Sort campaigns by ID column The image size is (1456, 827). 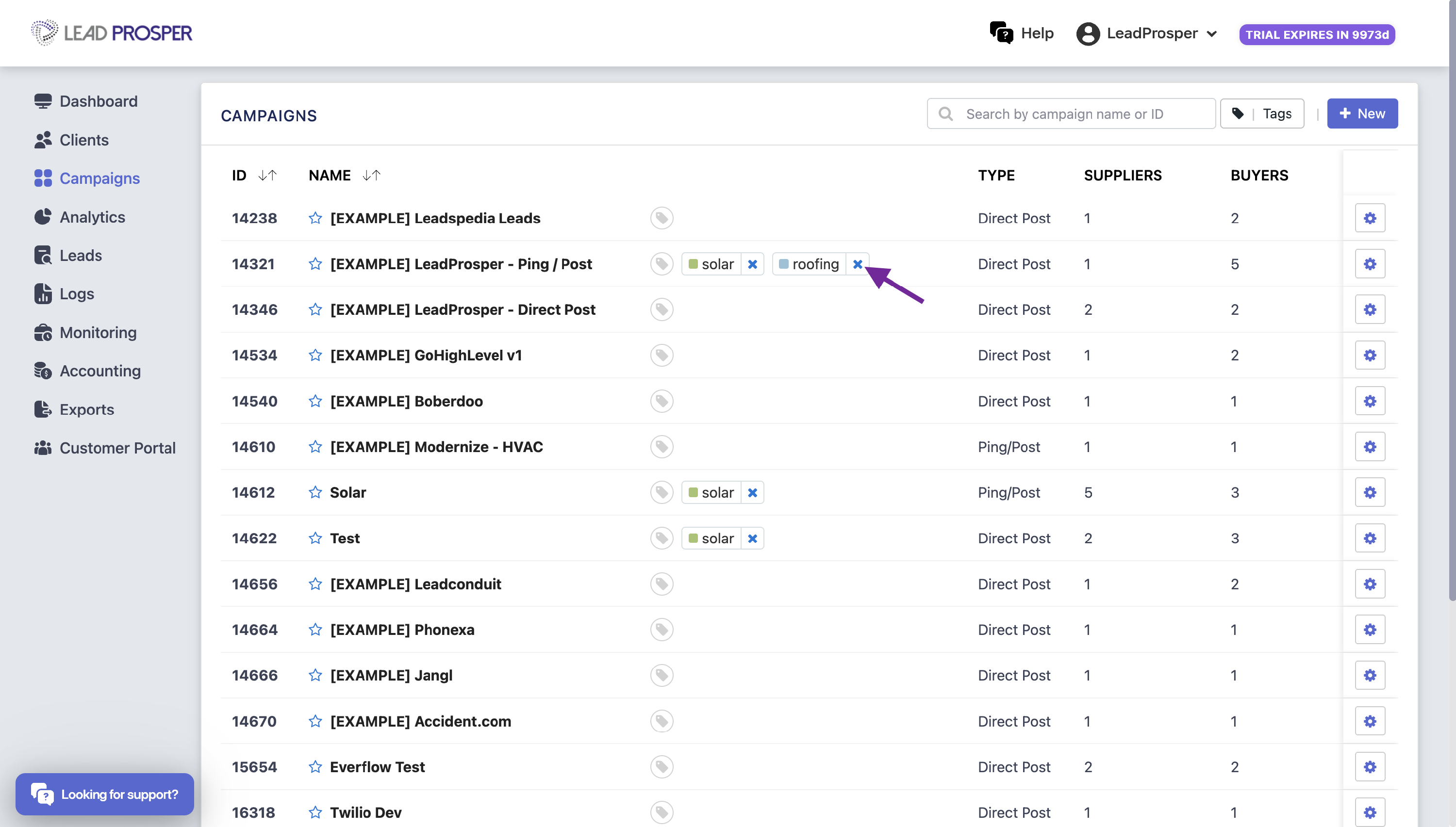coord(267,176)
